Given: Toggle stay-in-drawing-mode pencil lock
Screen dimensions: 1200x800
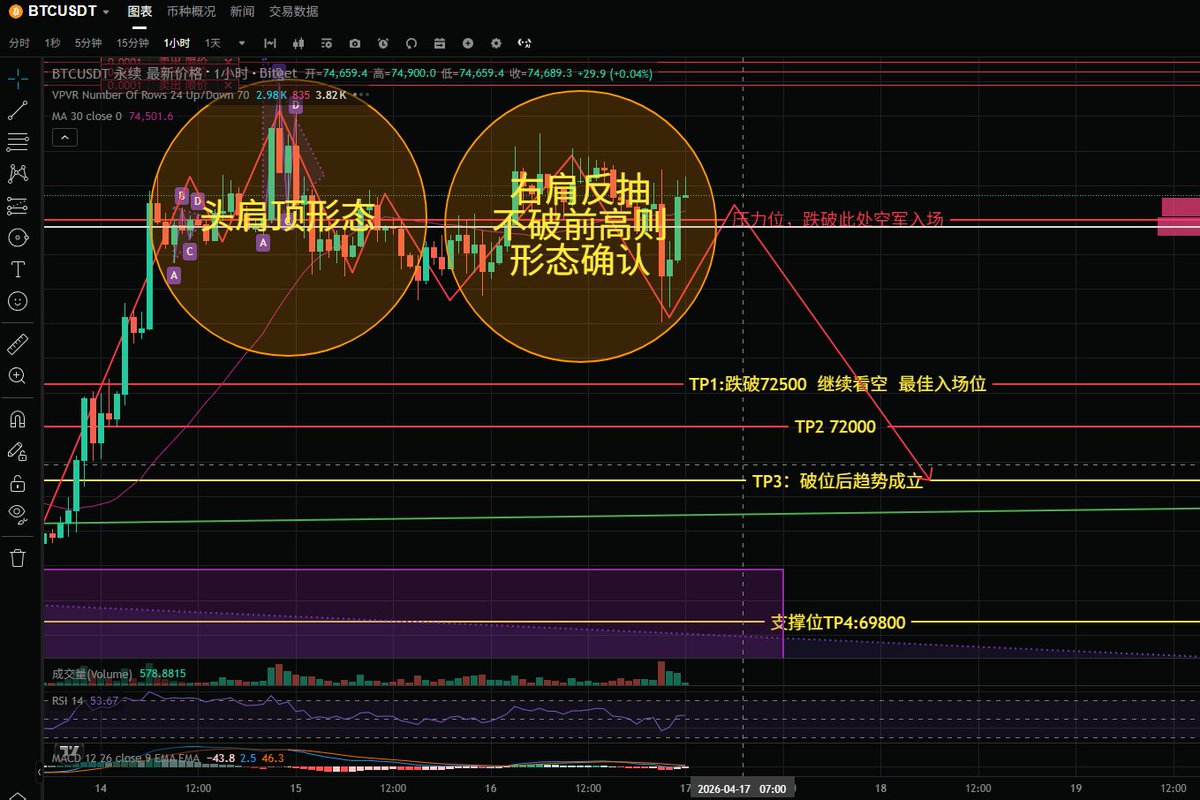Looking at the screenshot, I should pos(17,452).
